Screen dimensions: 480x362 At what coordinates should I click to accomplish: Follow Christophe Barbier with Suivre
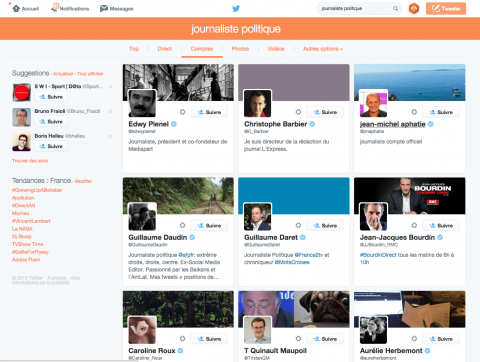point(325,112)
